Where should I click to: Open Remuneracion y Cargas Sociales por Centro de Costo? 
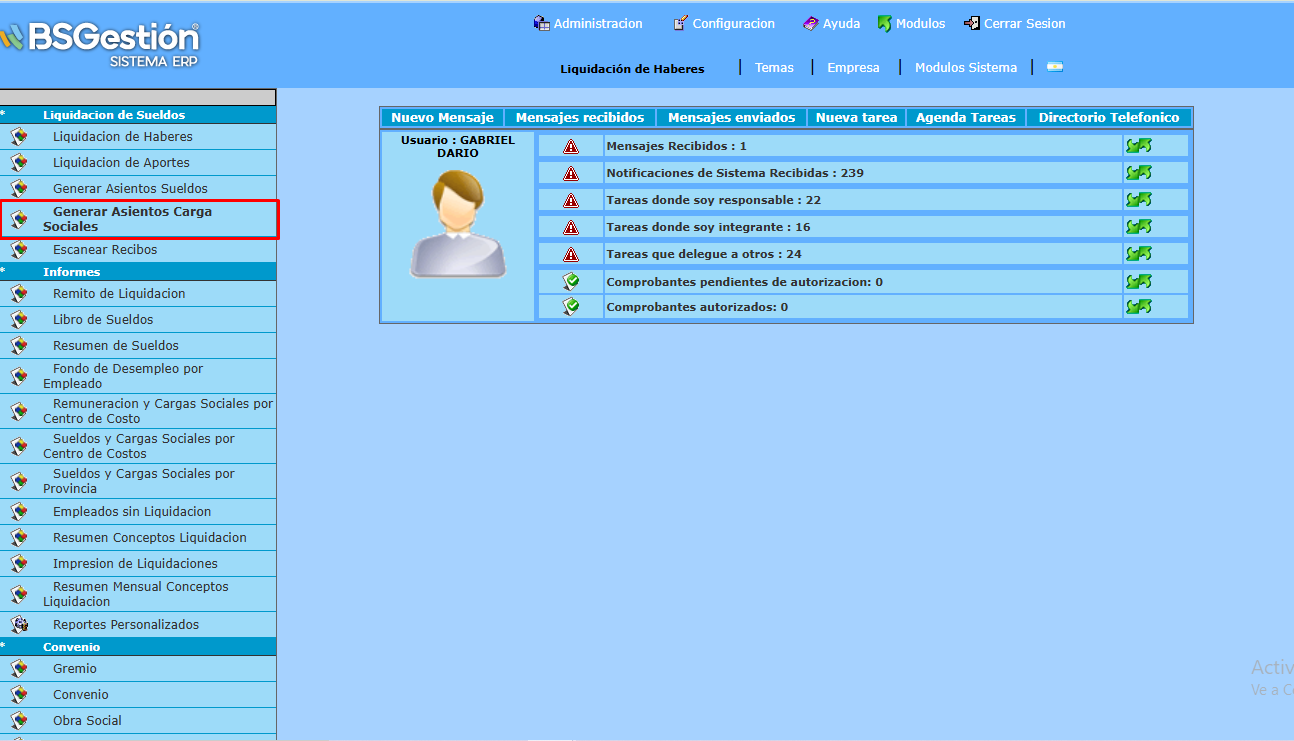pos(158,411)
